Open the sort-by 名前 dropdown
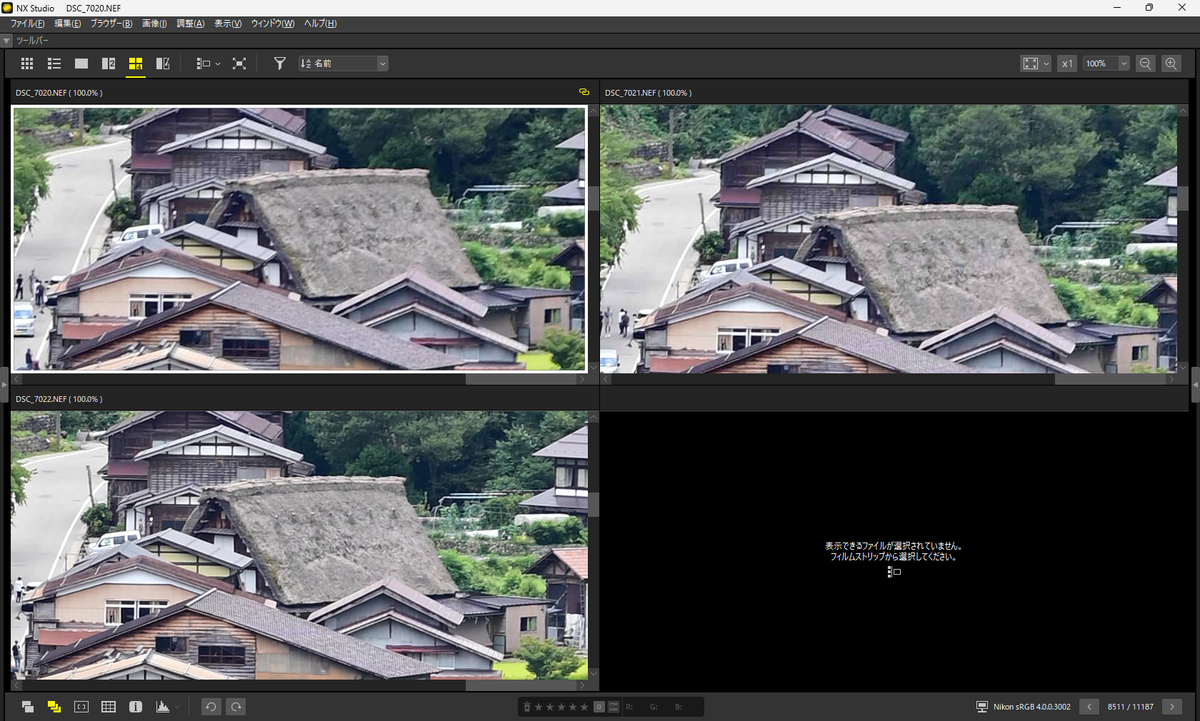The height and width of the screenshot is (721, 1200). (x=343, y=63)
